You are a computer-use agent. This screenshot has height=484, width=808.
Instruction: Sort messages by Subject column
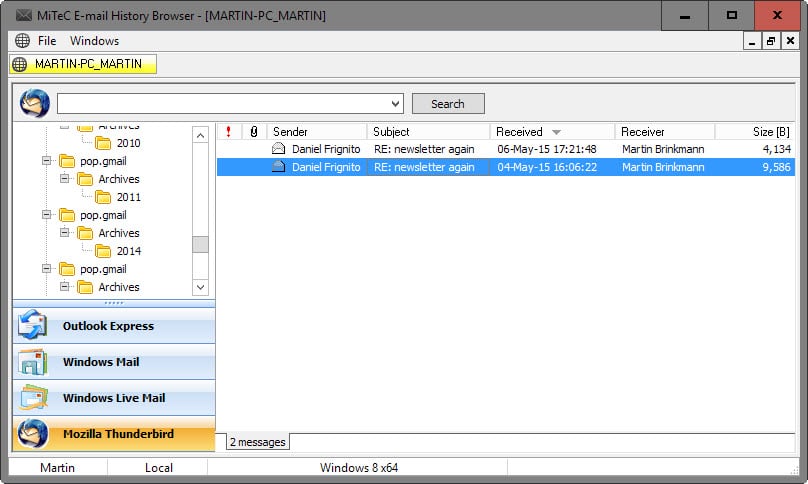coord(428,131)
